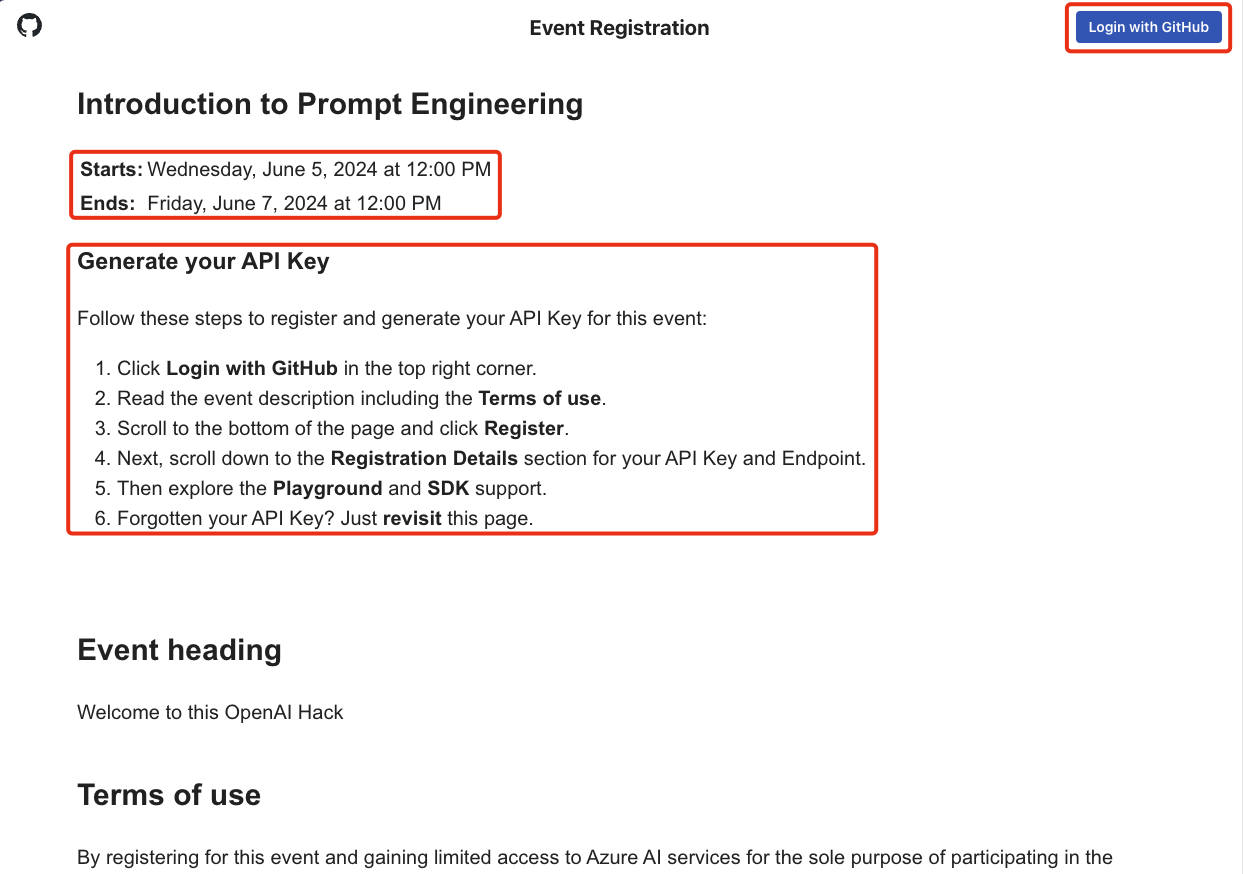Click the GitHub logo icon
Viewport: 1243px width, 874px height.
pyautogui.click(x=30, y=25)
